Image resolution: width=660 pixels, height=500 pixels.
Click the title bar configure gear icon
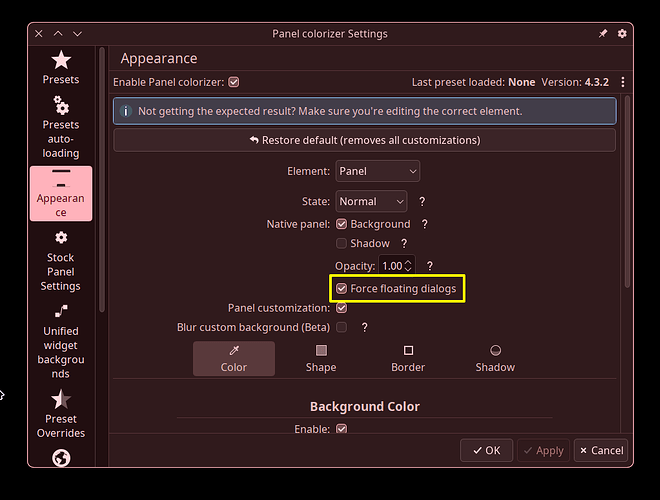(x=622, y=34)
